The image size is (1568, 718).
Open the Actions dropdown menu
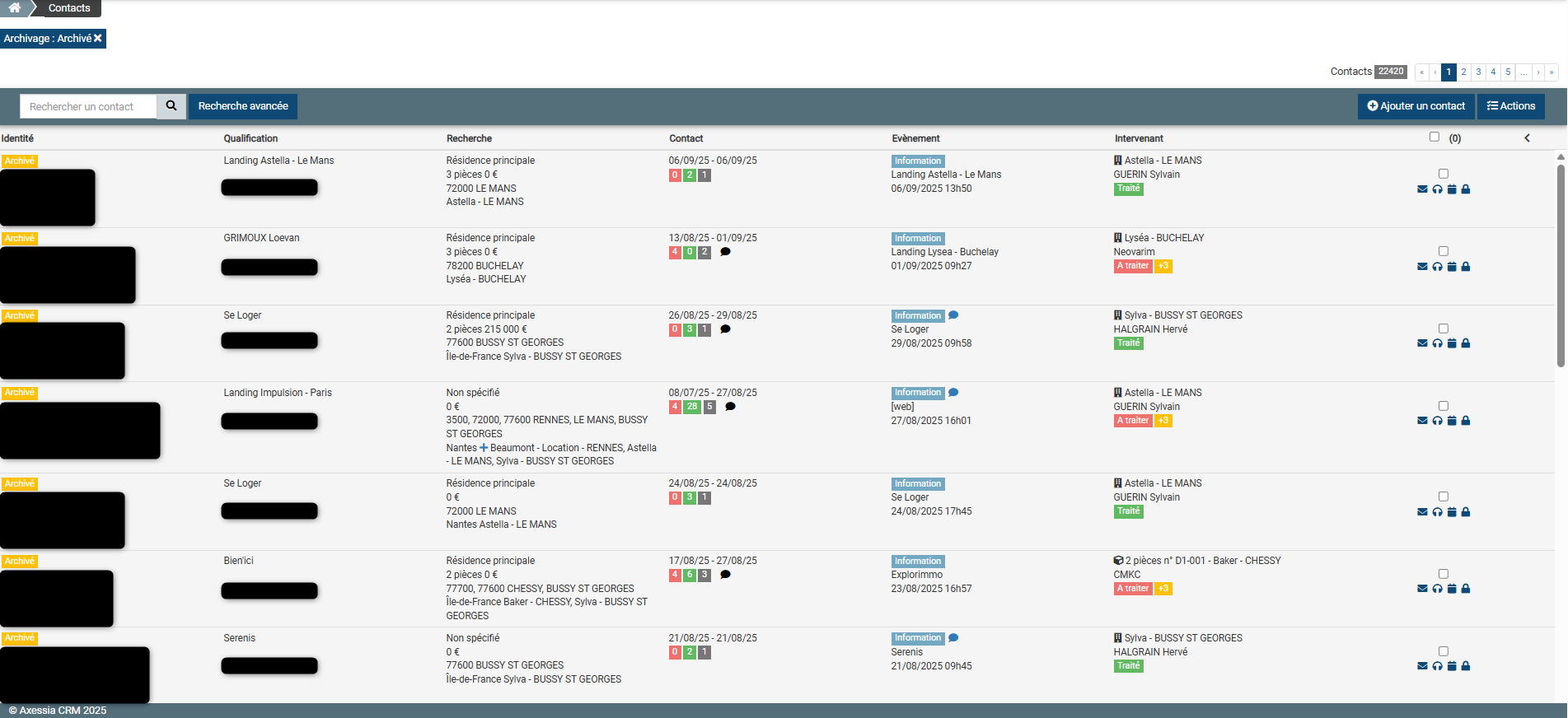1511,106
